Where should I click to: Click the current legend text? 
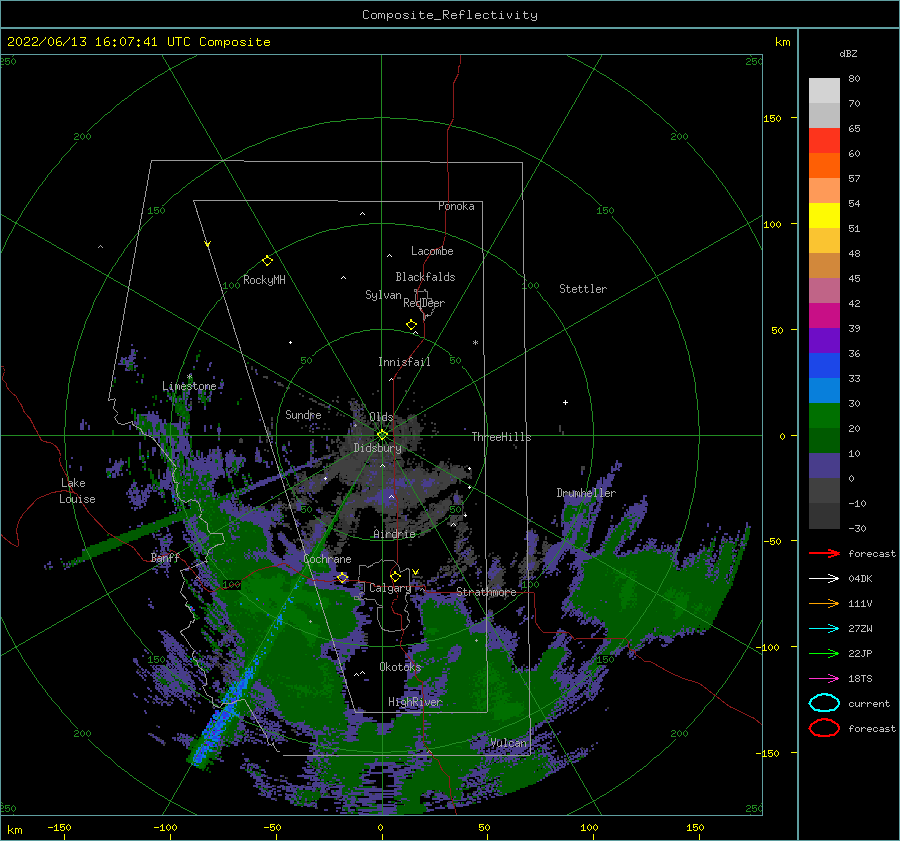pyautogui.click(x=868, y=704)
